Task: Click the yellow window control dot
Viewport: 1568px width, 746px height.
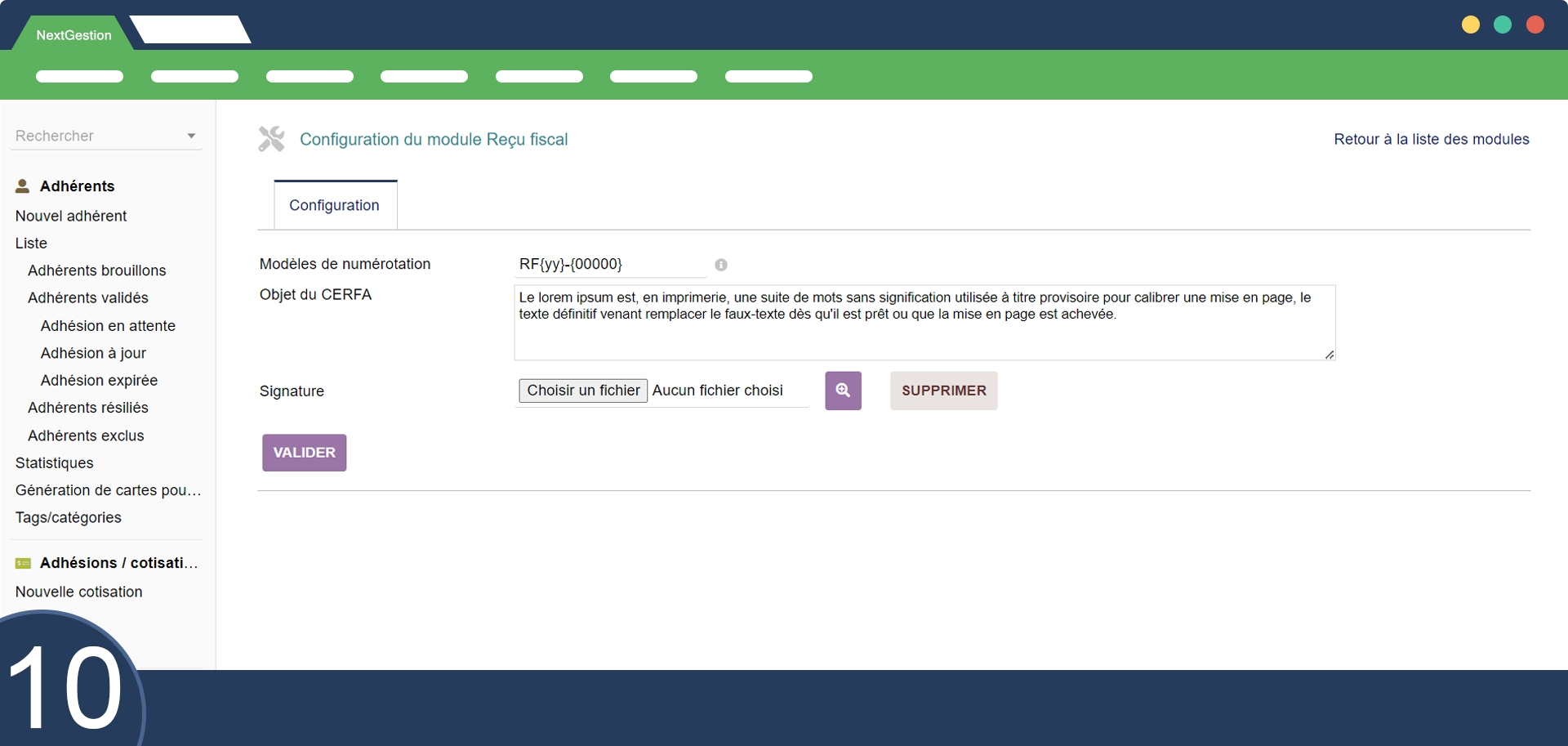Action: [x=1471, y=25]
